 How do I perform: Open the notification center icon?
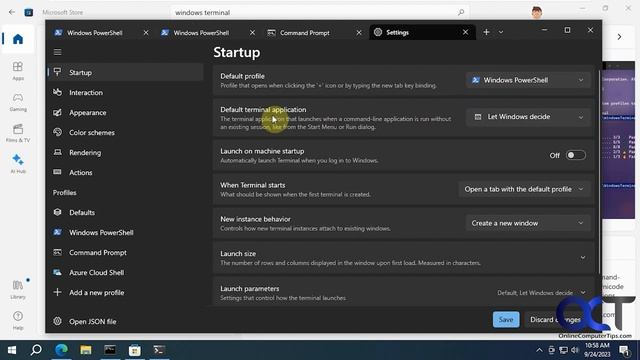click(x=624, y=350)
